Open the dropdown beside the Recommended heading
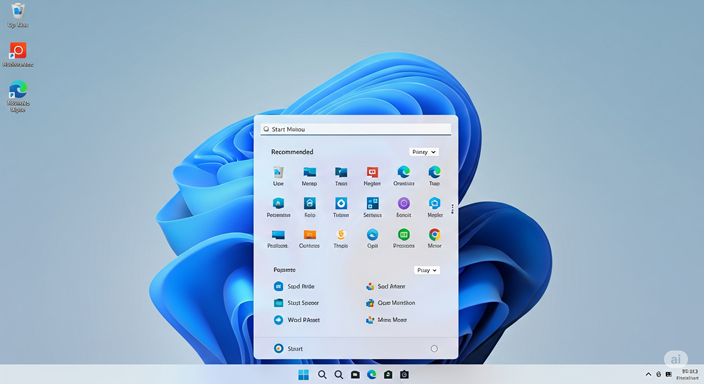Screen dimensions: 704x384 pyautogui.click(x=424, y=152)
